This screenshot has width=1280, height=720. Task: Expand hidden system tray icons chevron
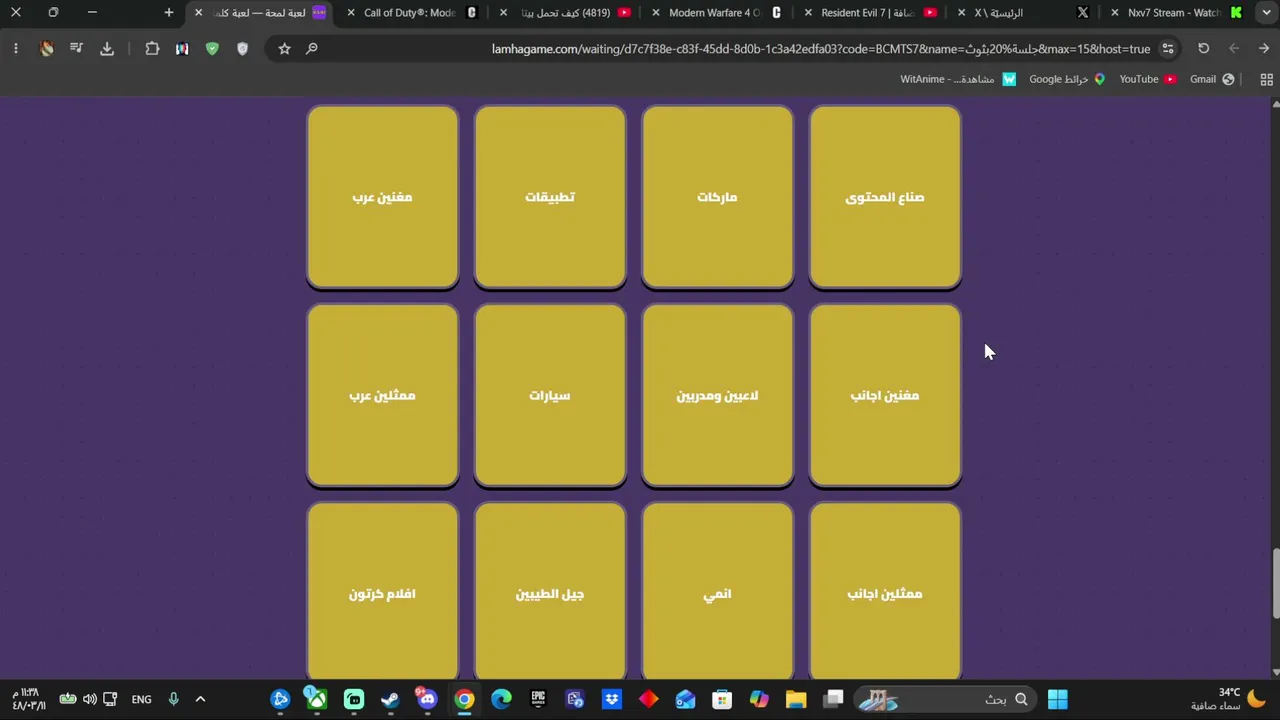click(200, 699)
